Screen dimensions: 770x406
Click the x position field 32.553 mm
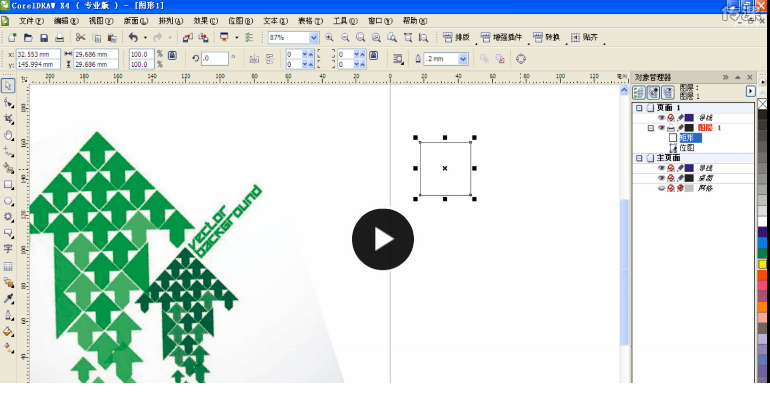pos(38,54)
